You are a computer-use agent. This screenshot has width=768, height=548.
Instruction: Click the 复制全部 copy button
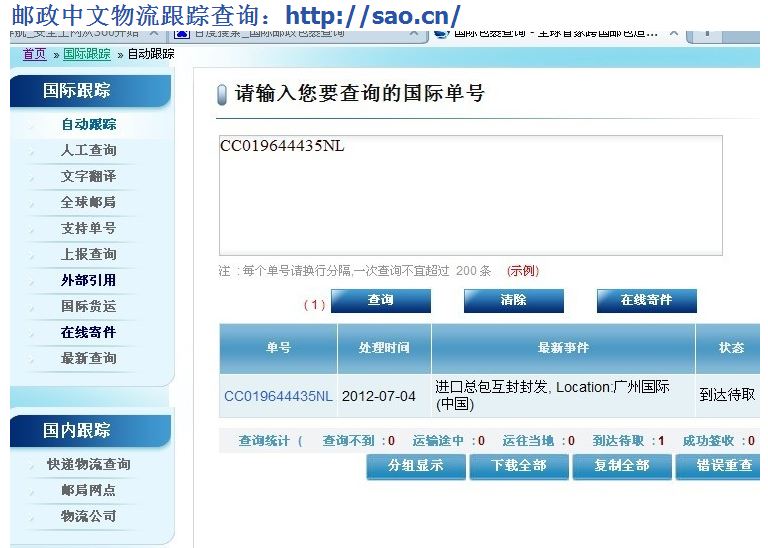pos(621,466)
